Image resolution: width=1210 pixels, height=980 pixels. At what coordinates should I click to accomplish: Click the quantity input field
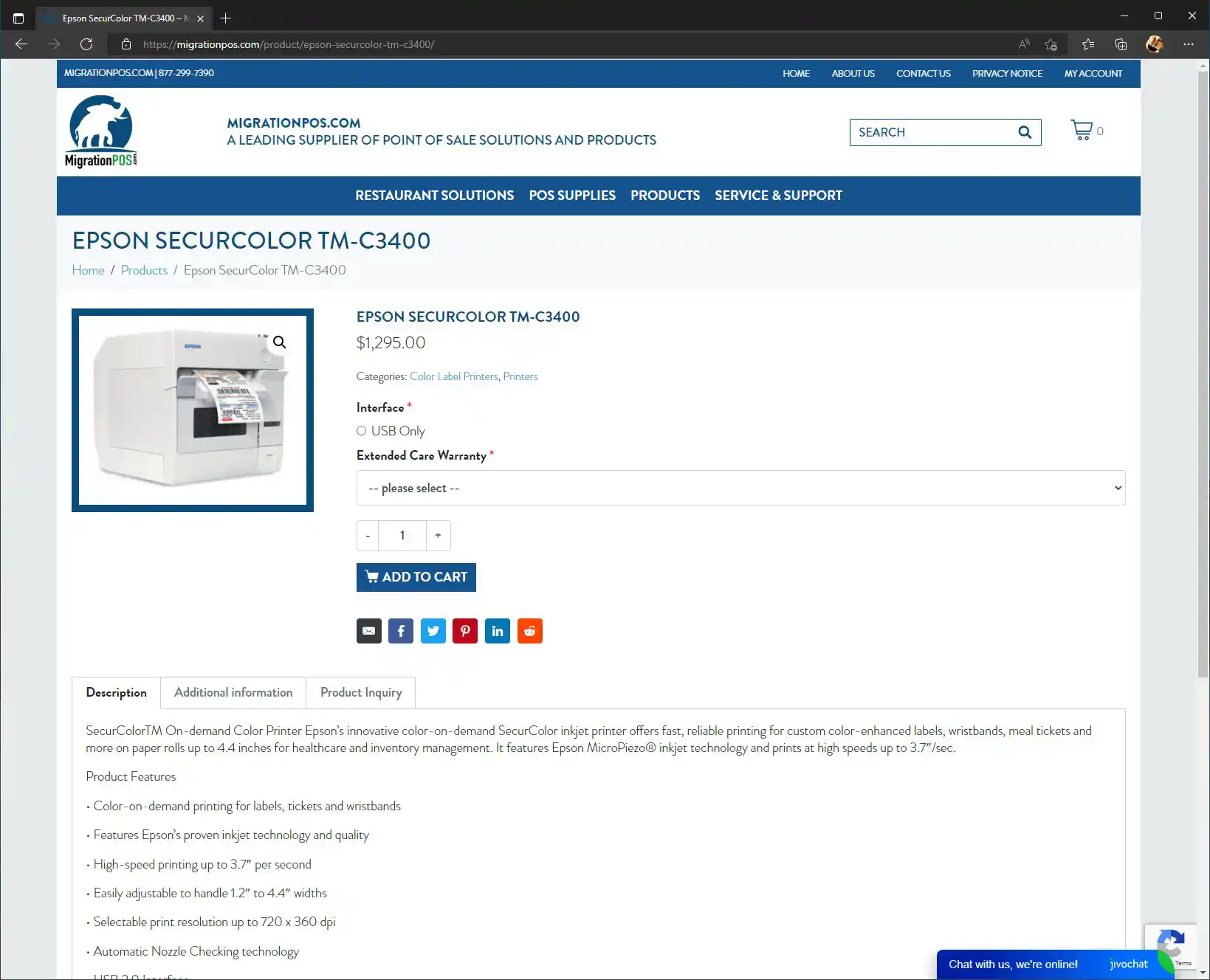tap(402, 536)
